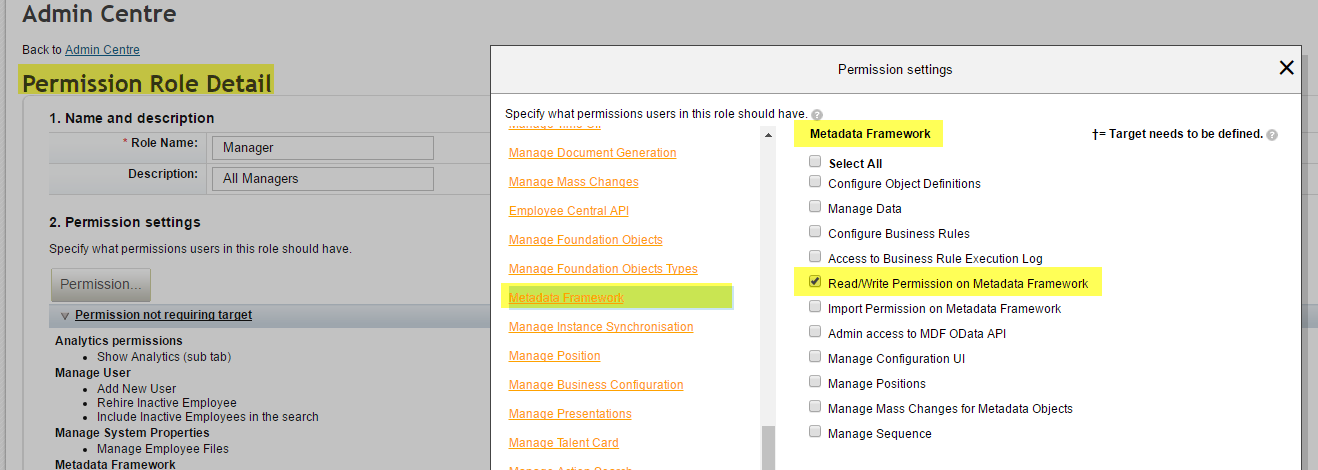The height and width of the screenshot is (470, 1318).
Task: Collapse Permission not requiring target section
Action: (65, 316)
